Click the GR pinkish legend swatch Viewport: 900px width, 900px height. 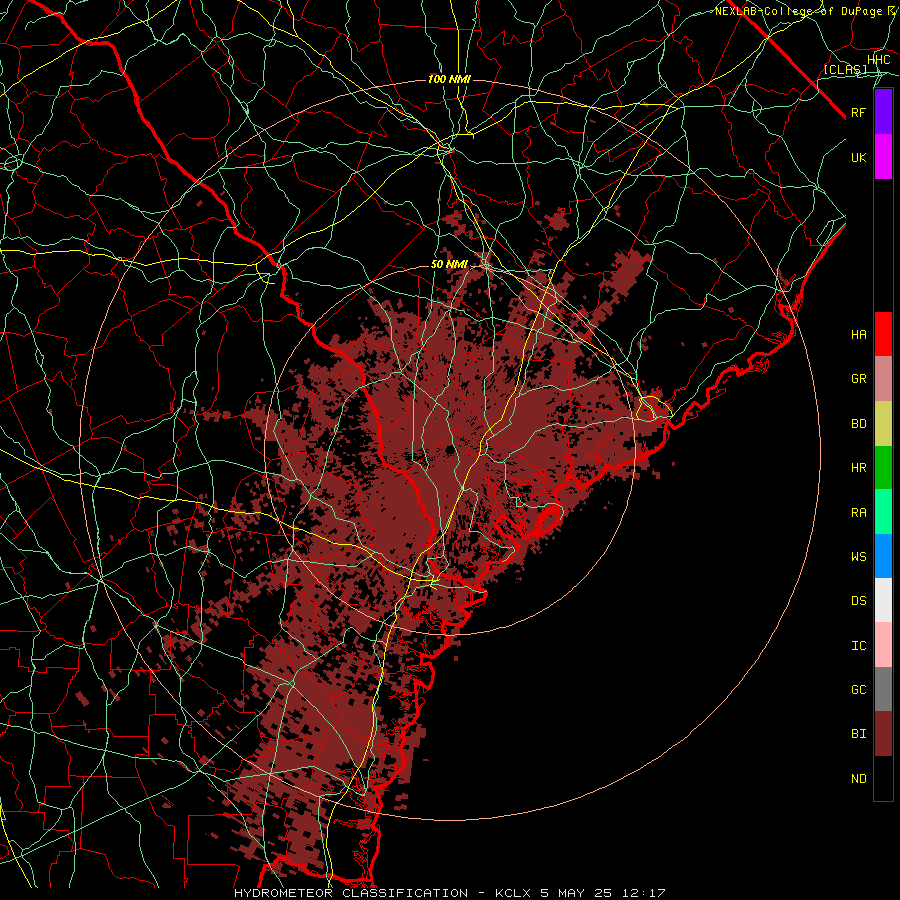click(x=883, y=379)
